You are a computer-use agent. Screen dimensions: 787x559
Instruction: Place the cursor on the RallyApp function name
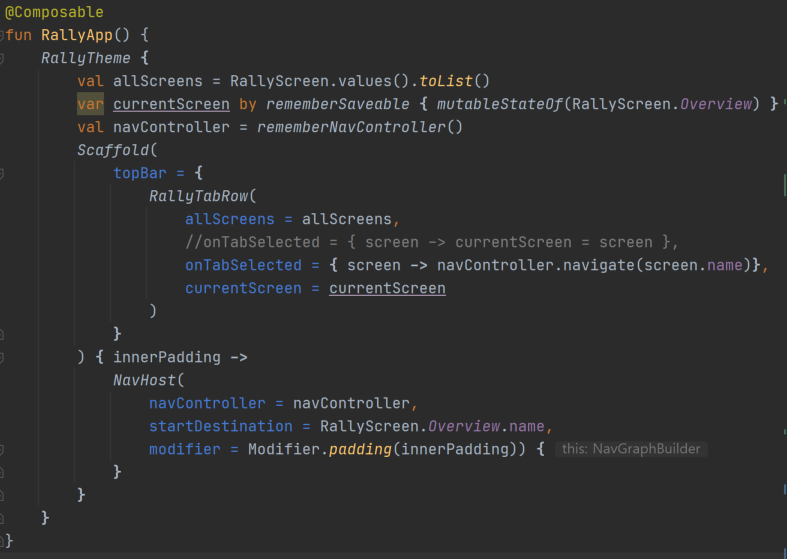pos(77,35)
